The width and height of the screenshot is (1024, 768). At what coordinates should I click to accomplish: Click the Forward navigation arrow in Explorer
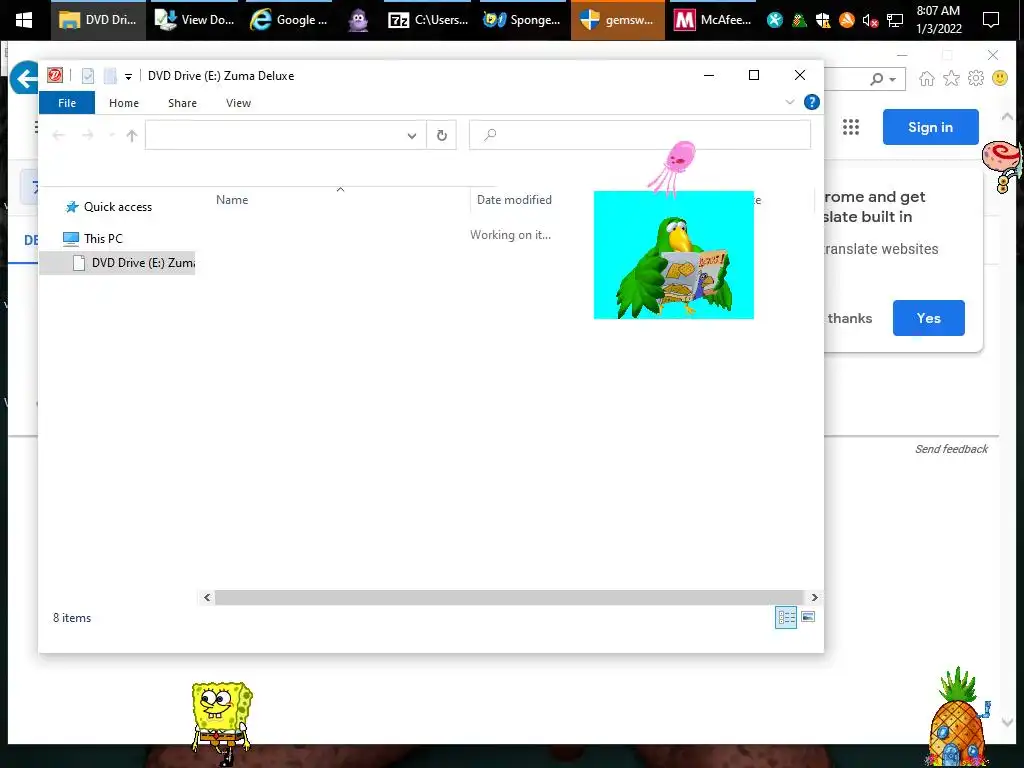click(x=88, y=135)
